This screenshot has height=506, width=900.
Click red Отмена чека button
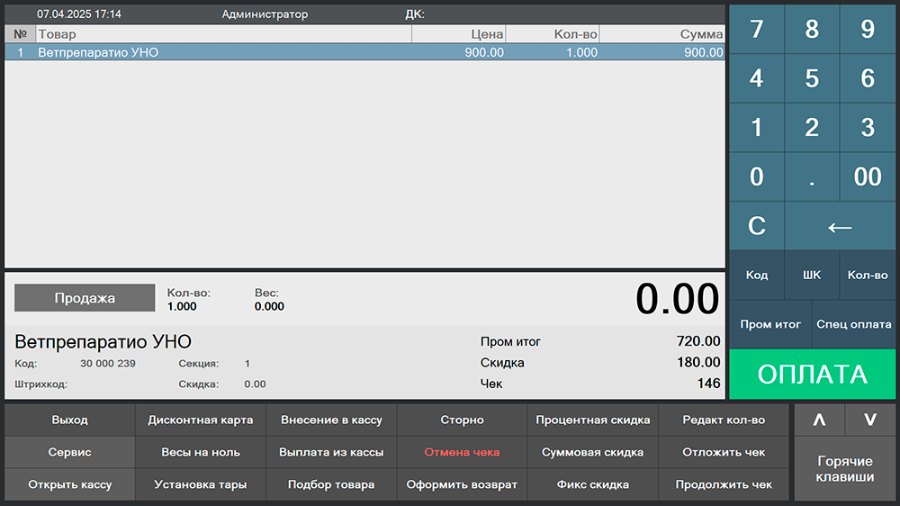click(x=462, y=452)
